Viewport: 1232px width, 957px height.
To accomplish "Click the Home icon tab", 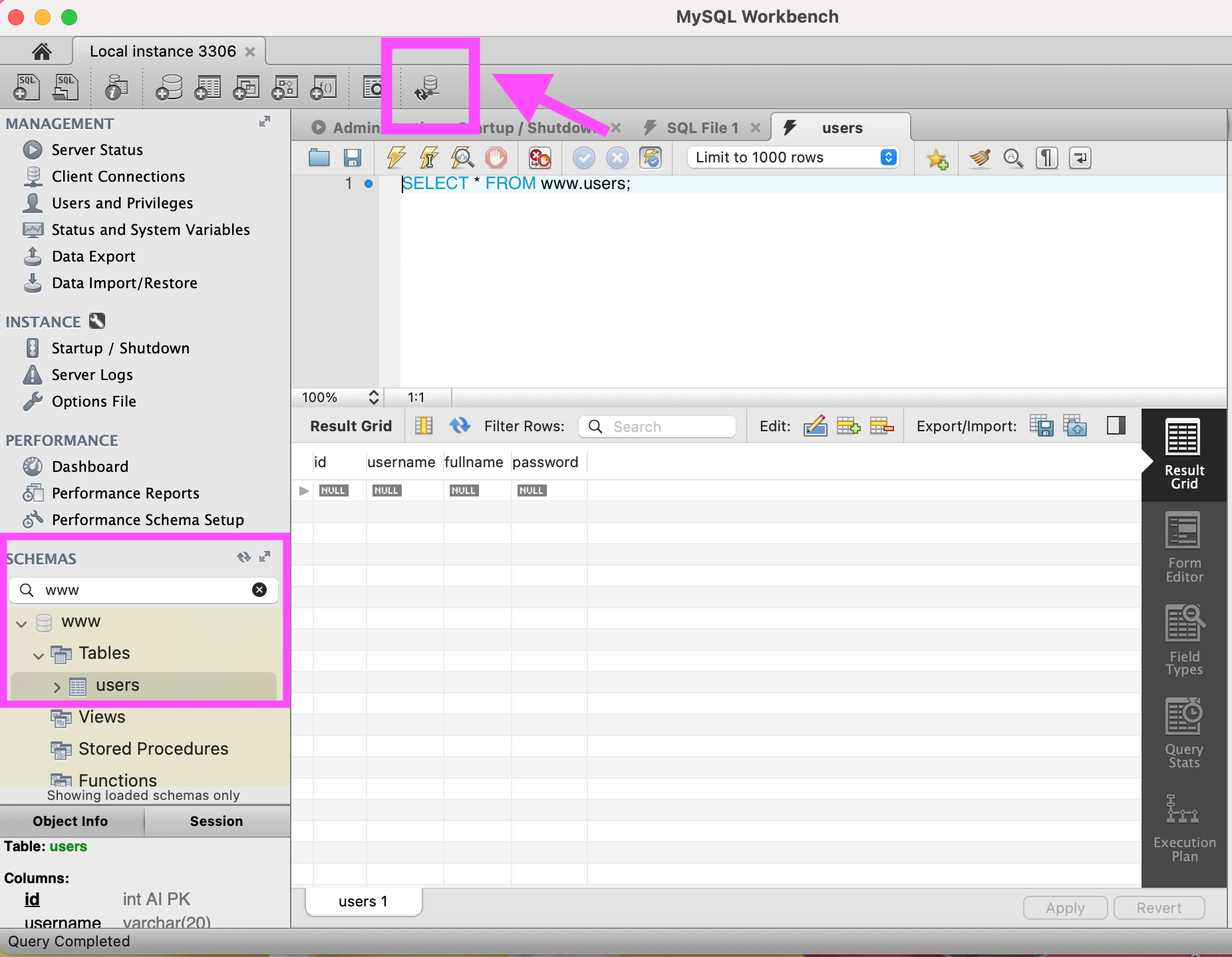I will (x=41, y=51).
